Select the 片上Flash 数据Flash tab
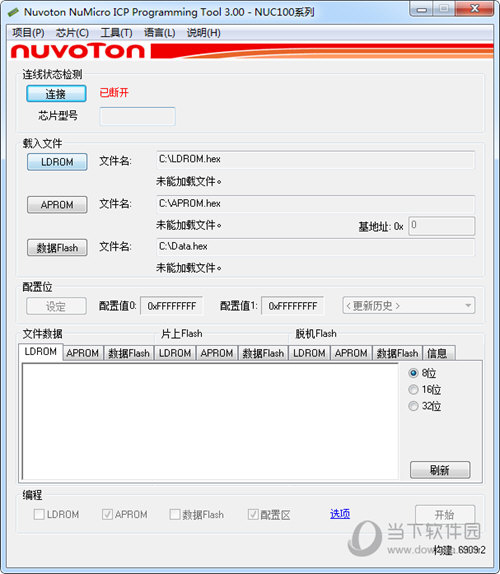This screenshot has height=574, width=500. (263, 353)
